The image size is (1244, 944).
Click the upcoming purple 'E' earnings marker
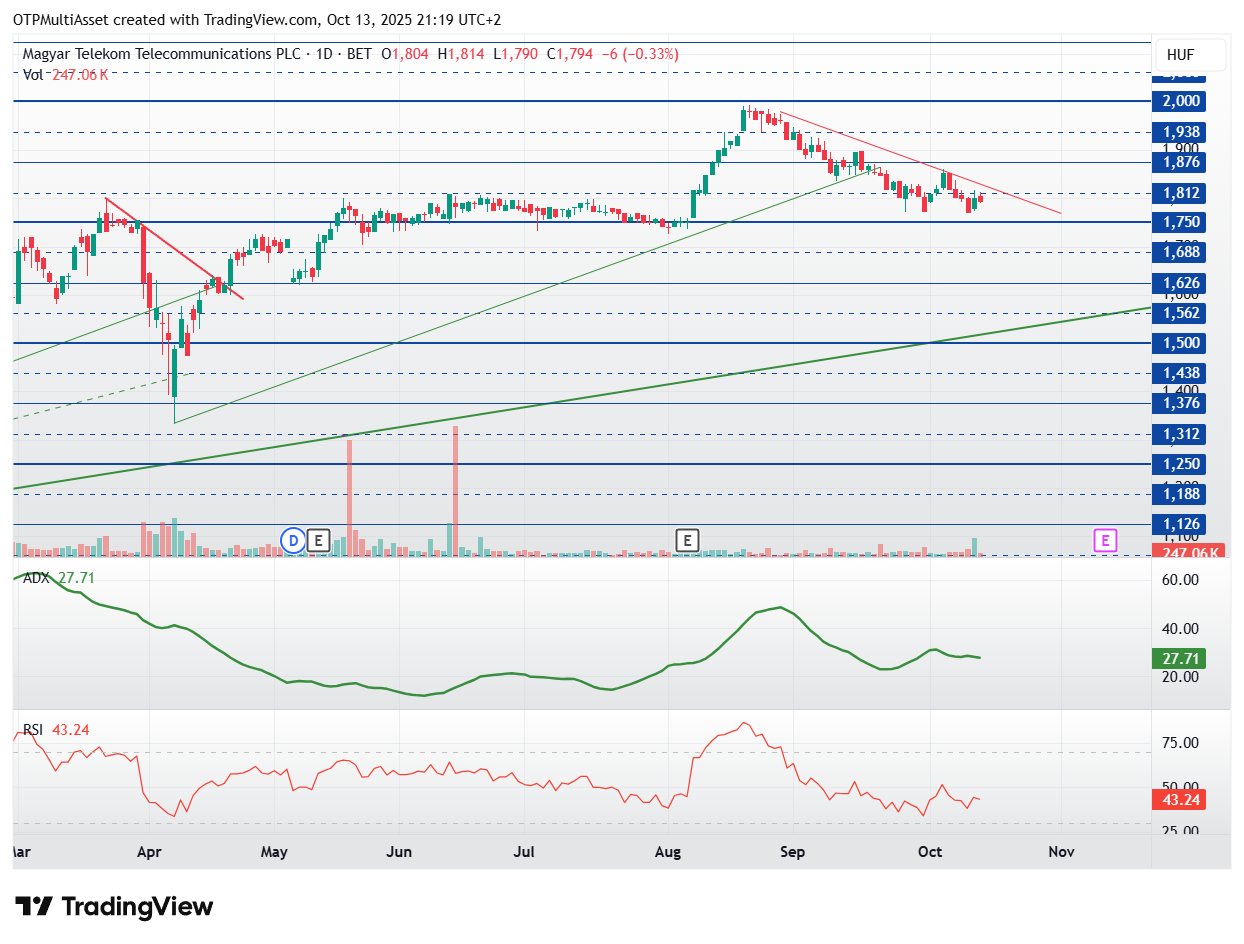pyautogui.click(x=1105, y=541)
